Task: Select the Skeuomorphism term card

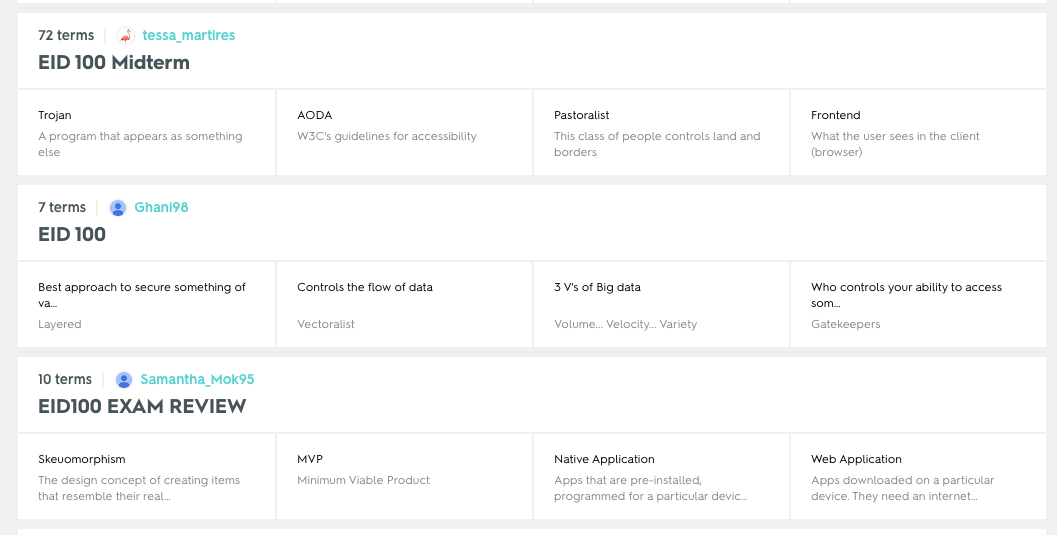Action: pos(147,476)
